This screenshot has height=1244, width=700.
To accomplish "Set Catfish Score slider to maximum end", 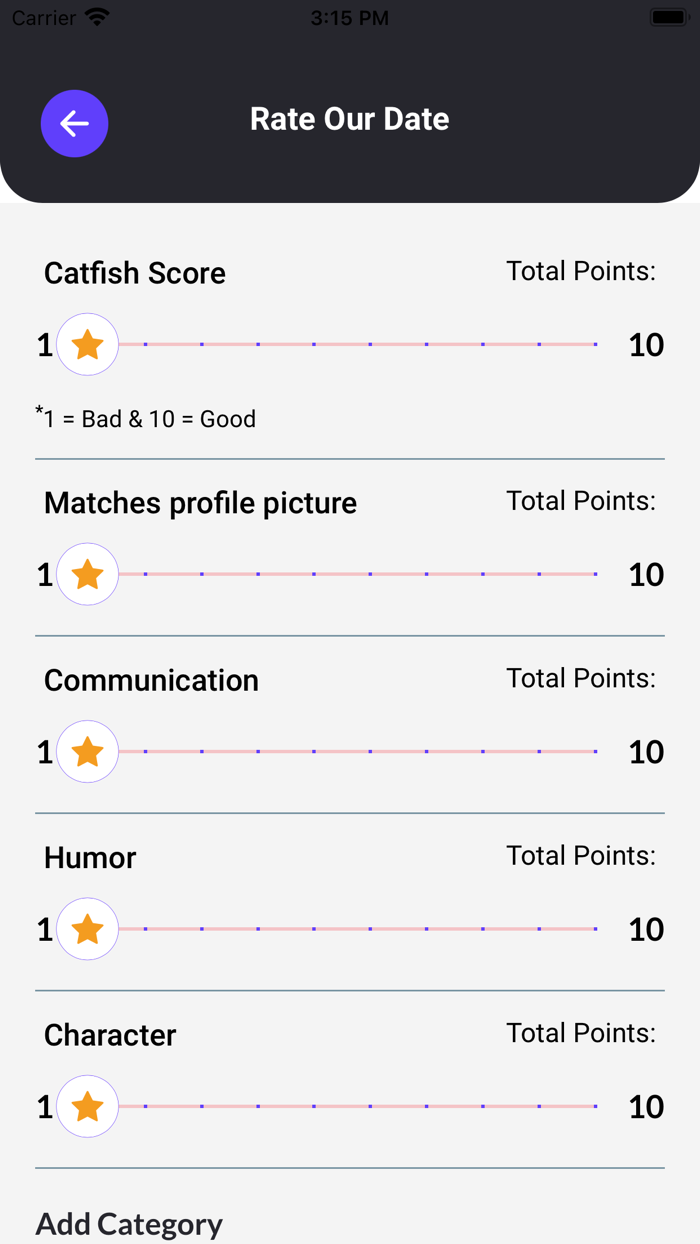I will pyautogui.click(x=595, y=345).
